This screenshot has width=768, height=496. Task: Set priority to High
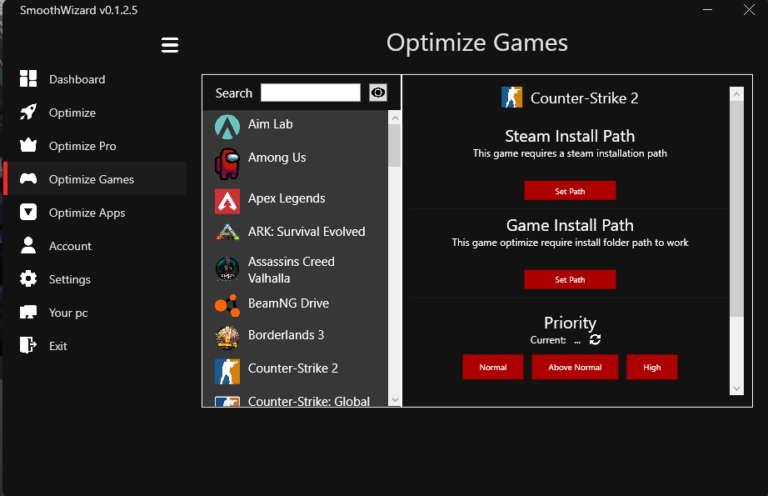(651, 367)
